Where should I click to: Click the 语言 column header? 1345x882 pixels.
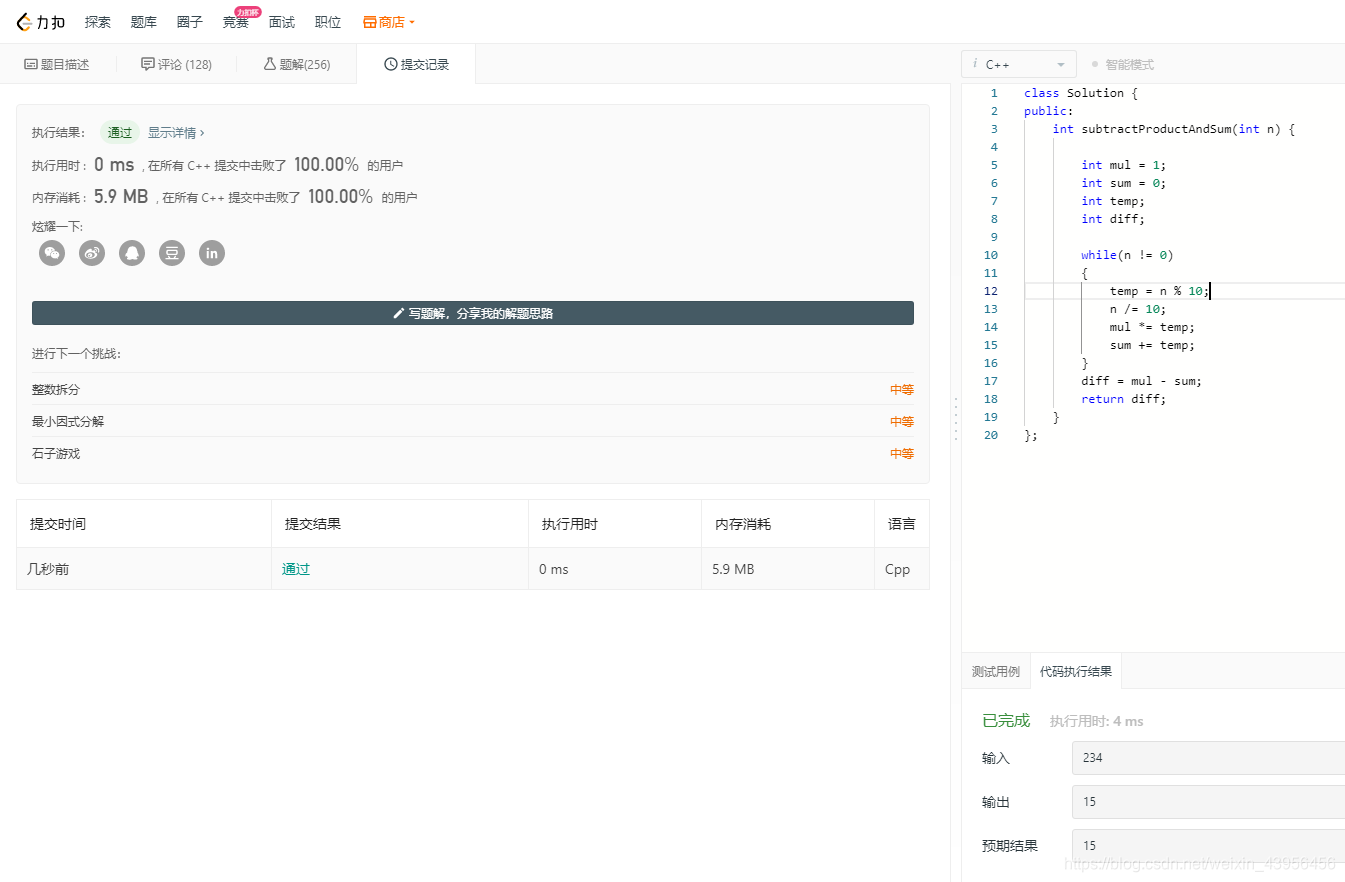click(902, 524)
